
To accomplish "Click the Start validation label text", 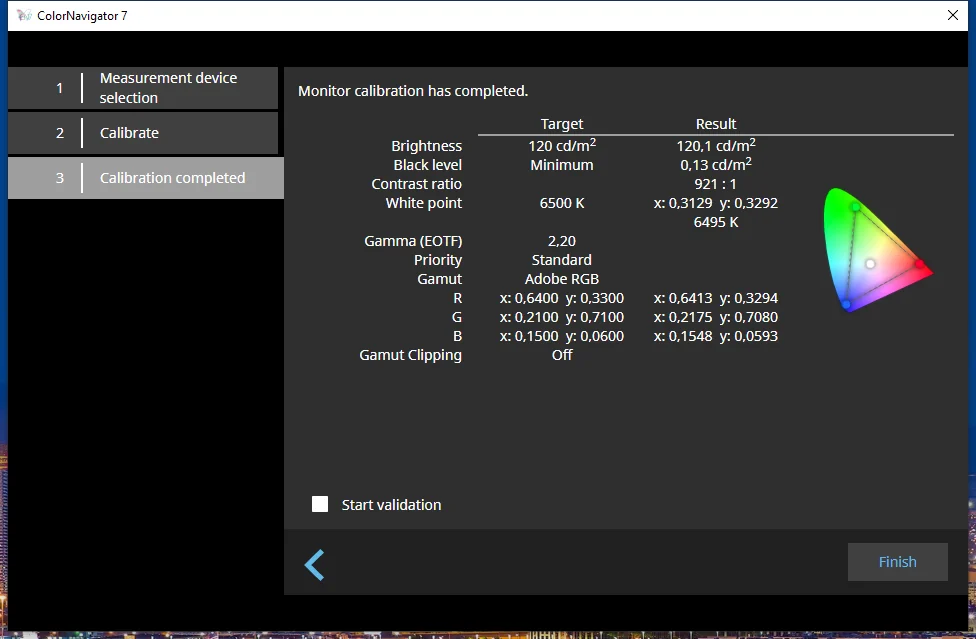I will [391, 505].
